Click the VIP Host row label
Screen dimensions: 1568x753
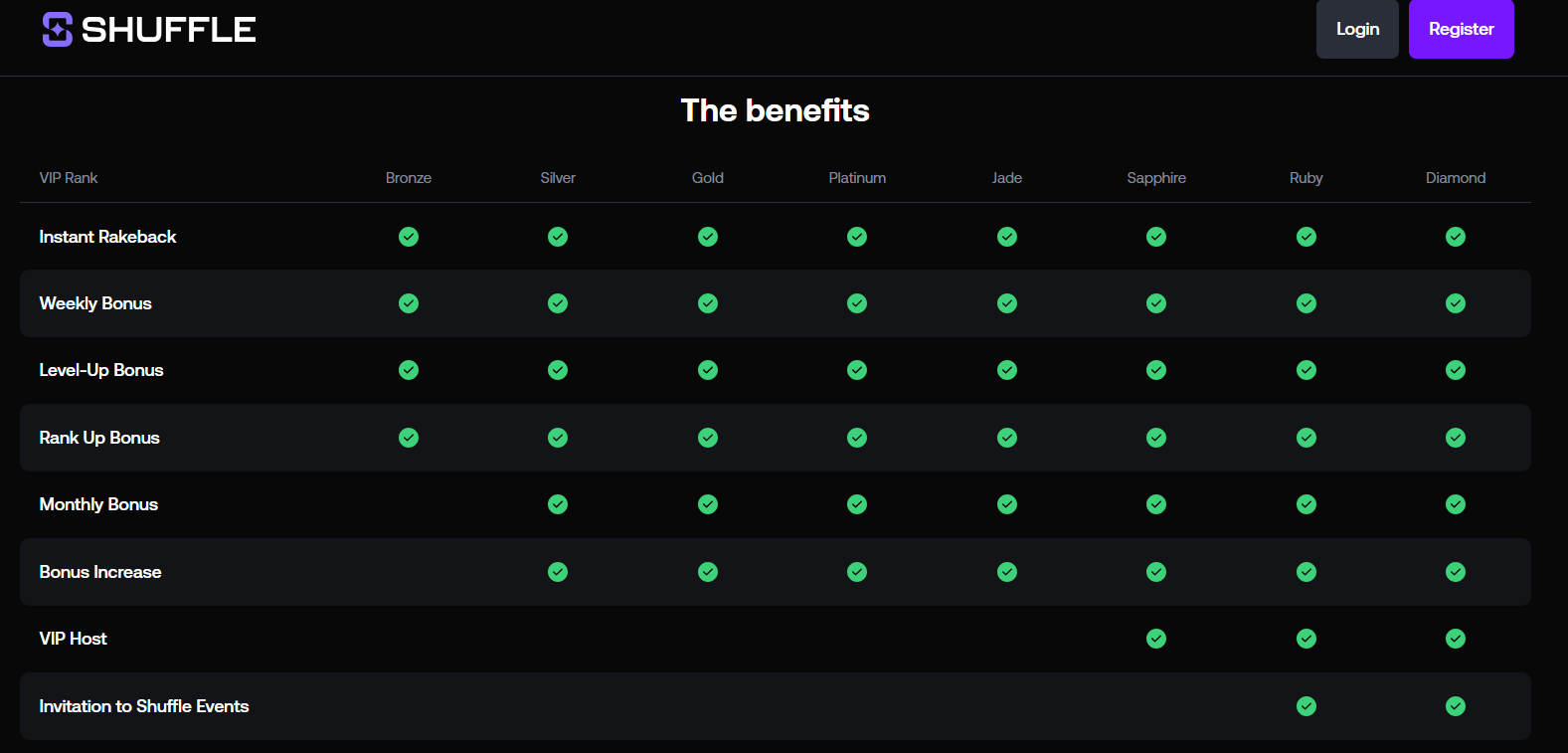tap(73, 639)
